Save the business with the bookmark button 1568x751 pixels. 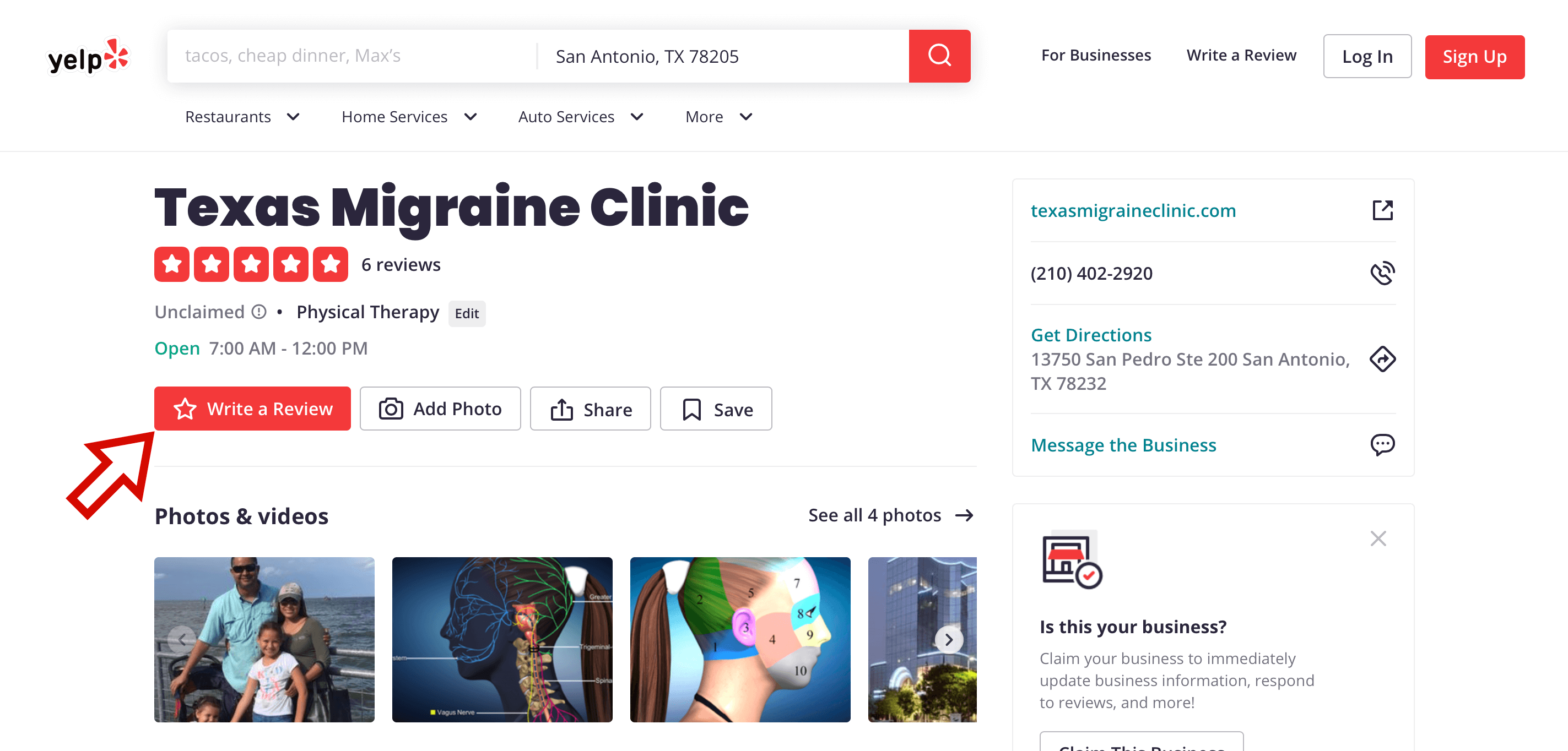point(716,409)
